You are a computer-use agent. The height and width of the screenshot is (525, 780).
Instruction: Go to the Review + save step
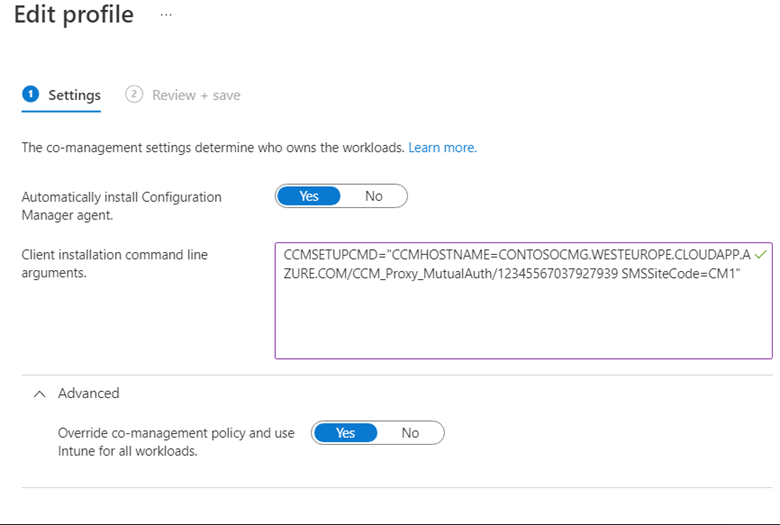183,95
